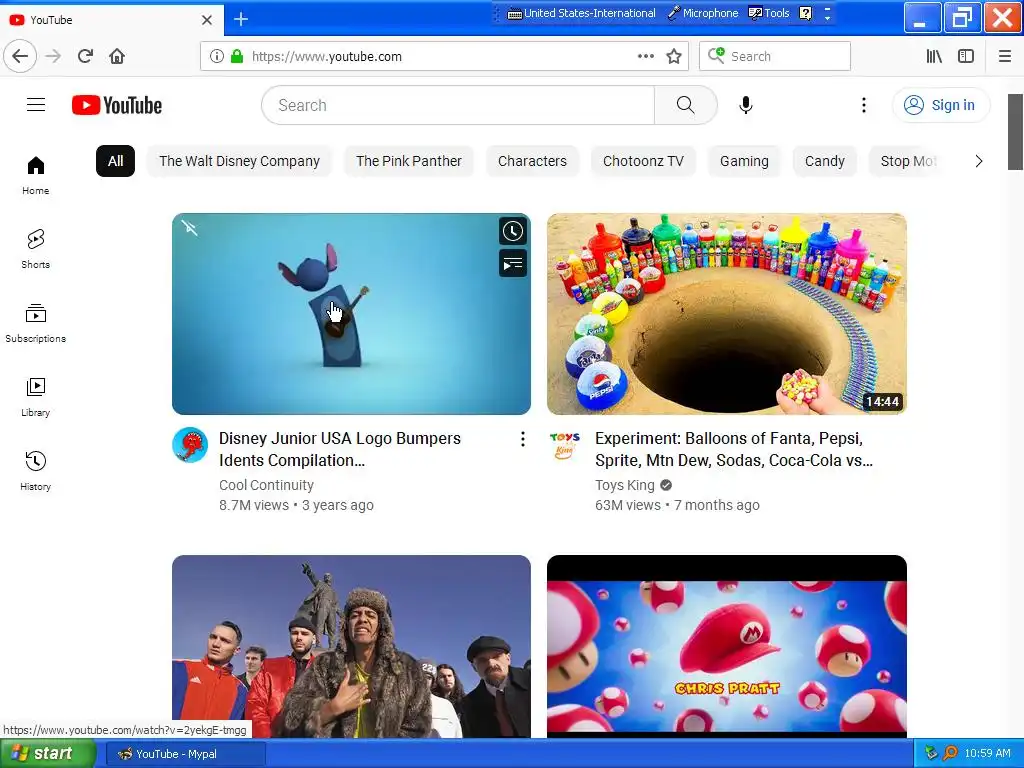Open the language bar Tools menu

pos(769,13)
